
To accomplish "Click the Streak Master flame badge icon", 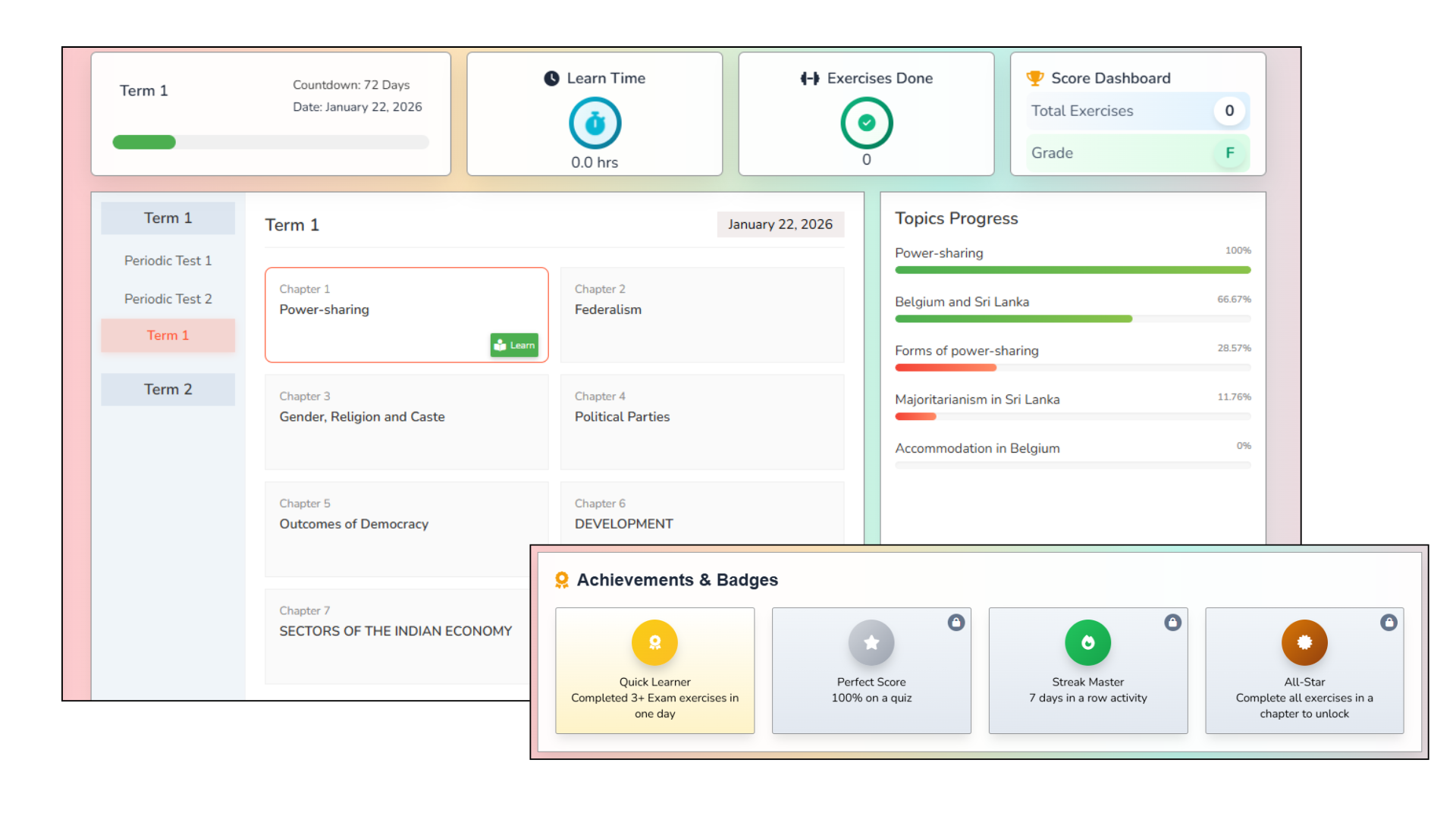I will (1087, 642).
